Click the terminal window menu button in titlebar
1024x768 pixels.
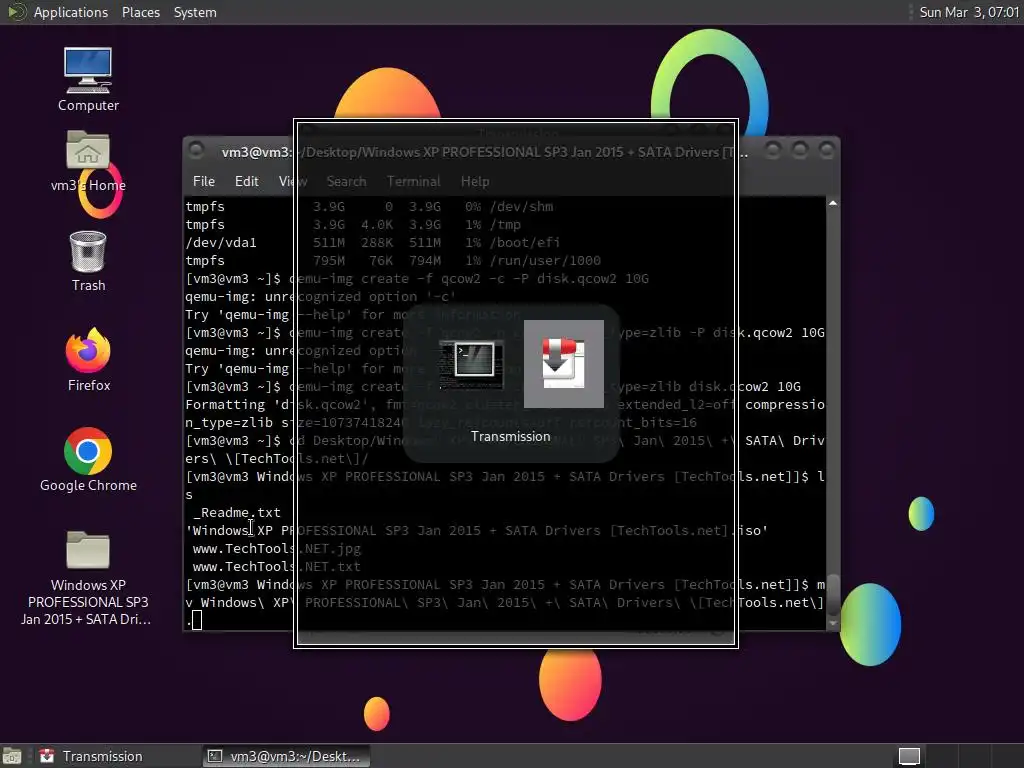pyautogui.click(x=196, y=150)
